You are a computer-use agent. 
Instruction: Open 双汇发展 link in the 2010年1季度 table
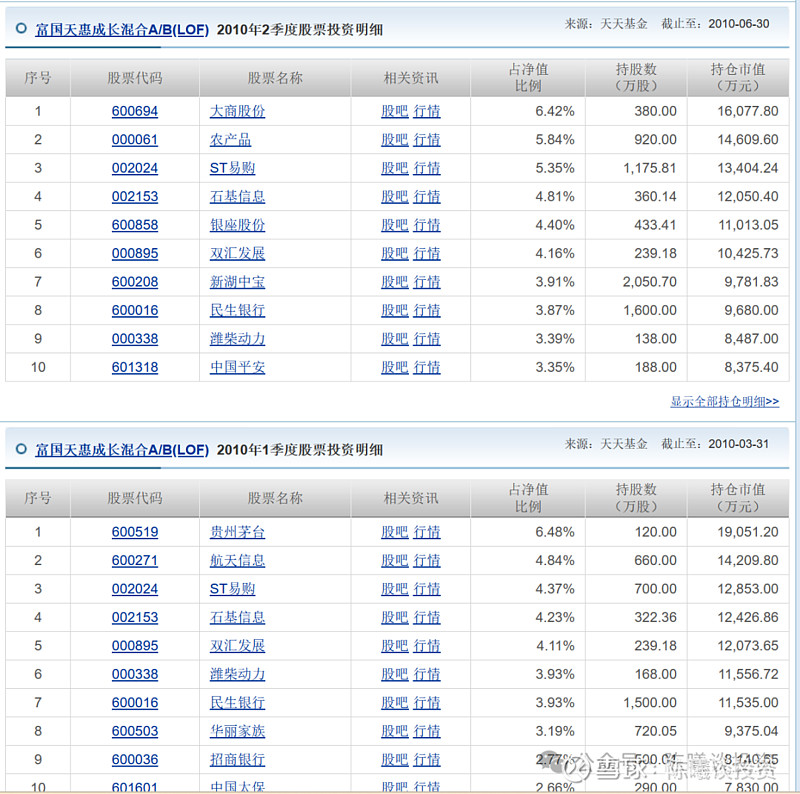[x=237, y=646]
